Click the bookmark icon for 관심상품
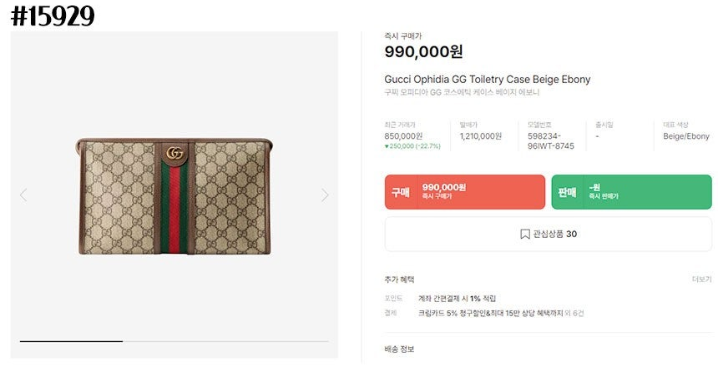 (x=525, y=234)
